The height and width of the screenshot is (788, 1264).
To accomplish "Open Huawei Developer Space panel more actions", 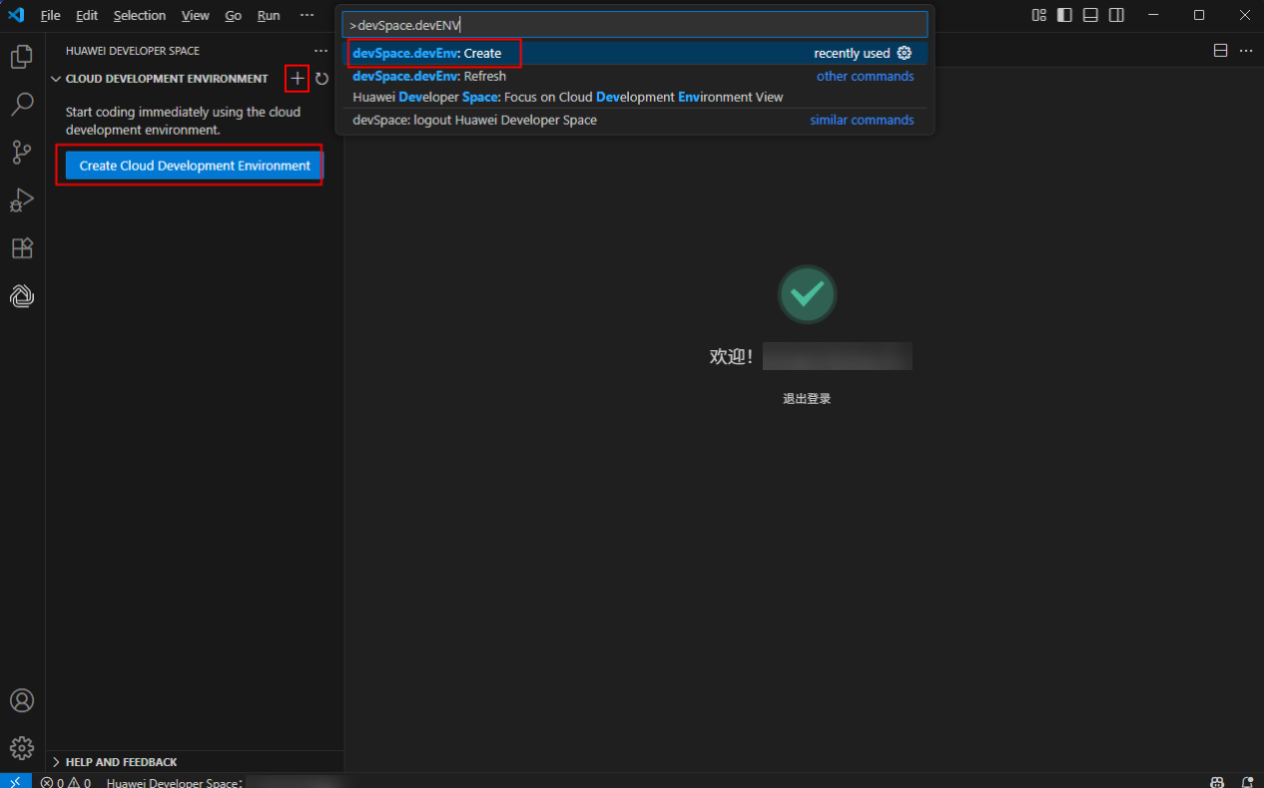I will coord(321,50).
